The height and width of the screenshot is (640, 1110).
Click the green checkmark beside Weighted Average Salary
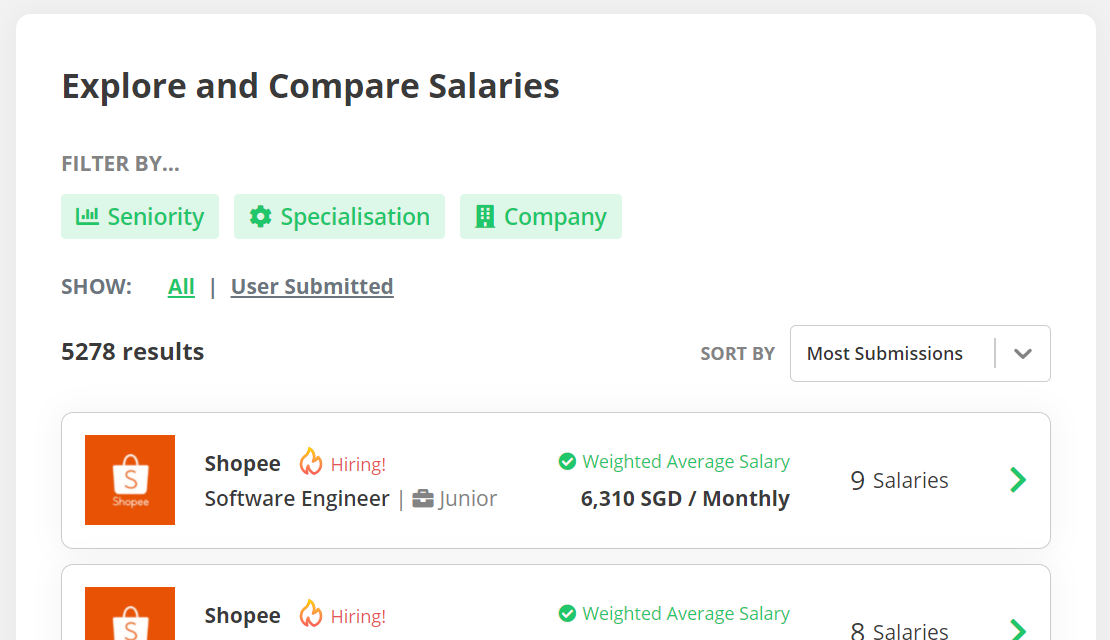pos(567,461)
